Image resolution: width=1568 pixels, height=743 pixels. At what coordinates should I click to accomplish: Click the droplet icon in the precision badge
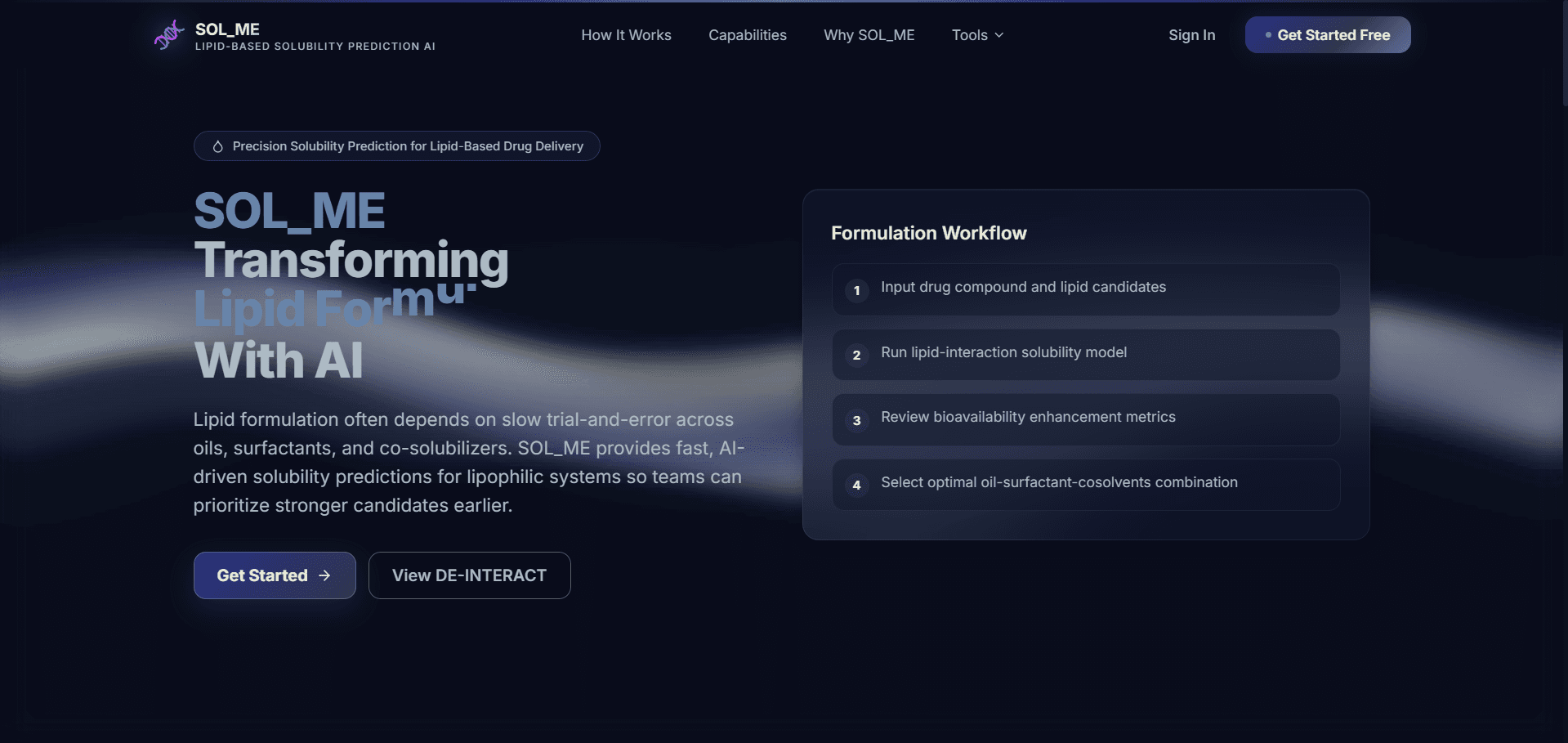217,146
